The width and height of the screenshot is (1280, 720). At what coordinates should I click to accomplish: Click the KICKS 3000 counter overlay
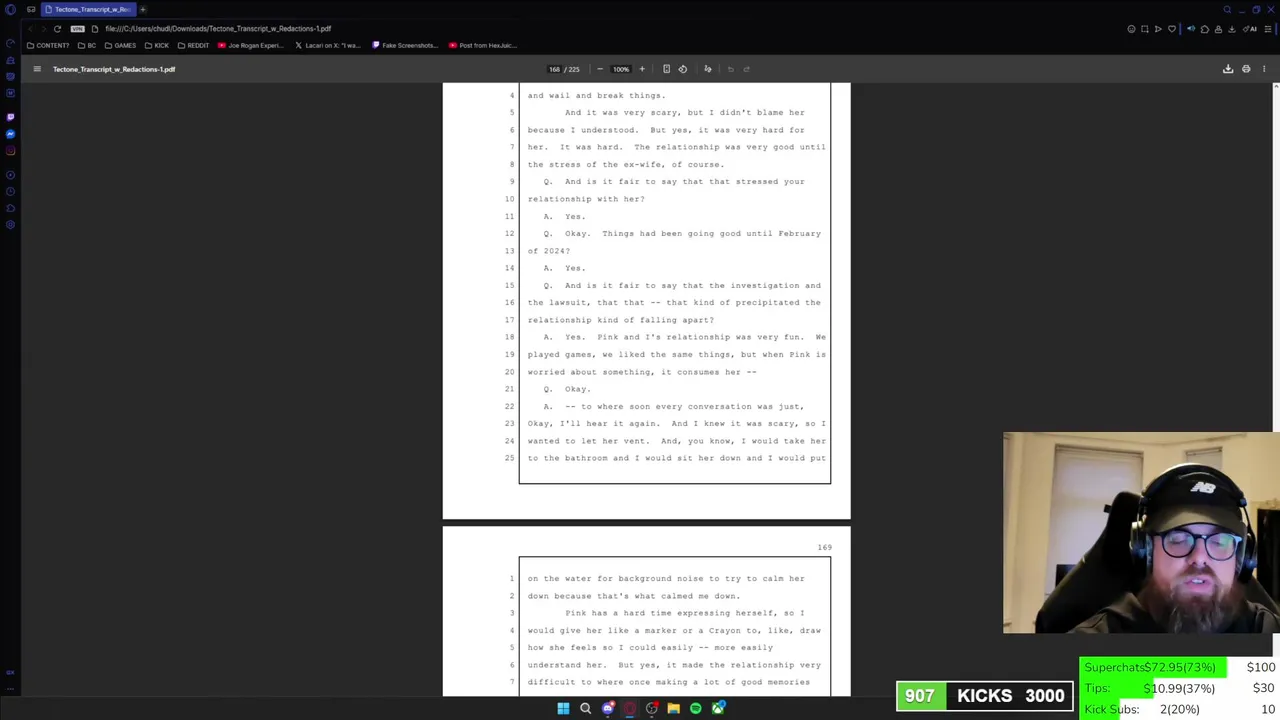985,695
